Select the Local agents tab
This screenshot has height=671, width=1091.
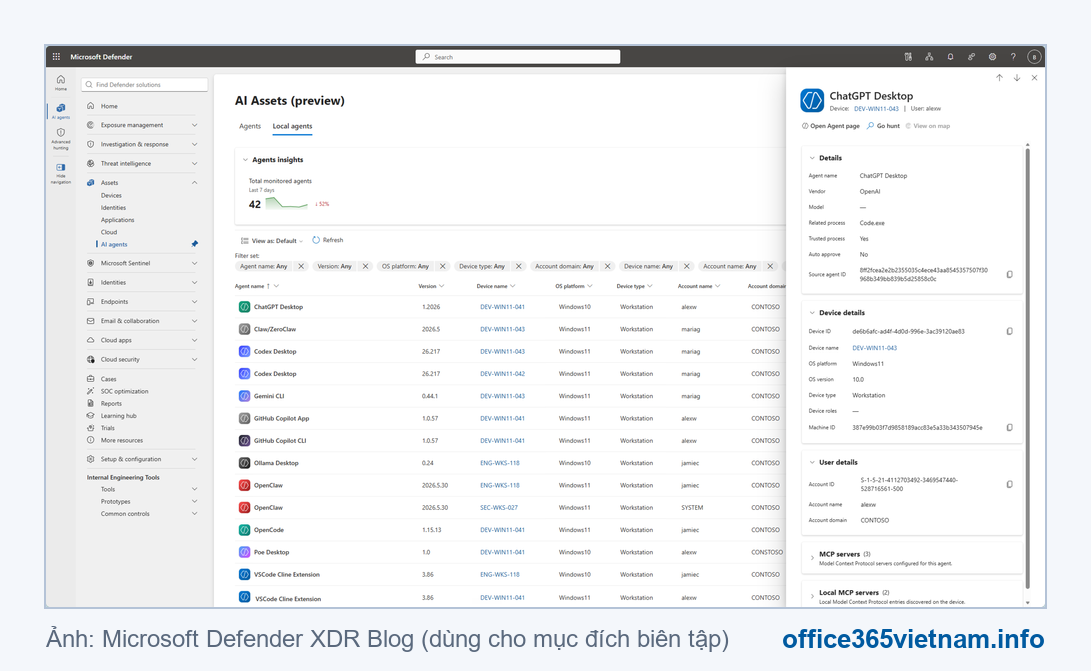(292, 126)
